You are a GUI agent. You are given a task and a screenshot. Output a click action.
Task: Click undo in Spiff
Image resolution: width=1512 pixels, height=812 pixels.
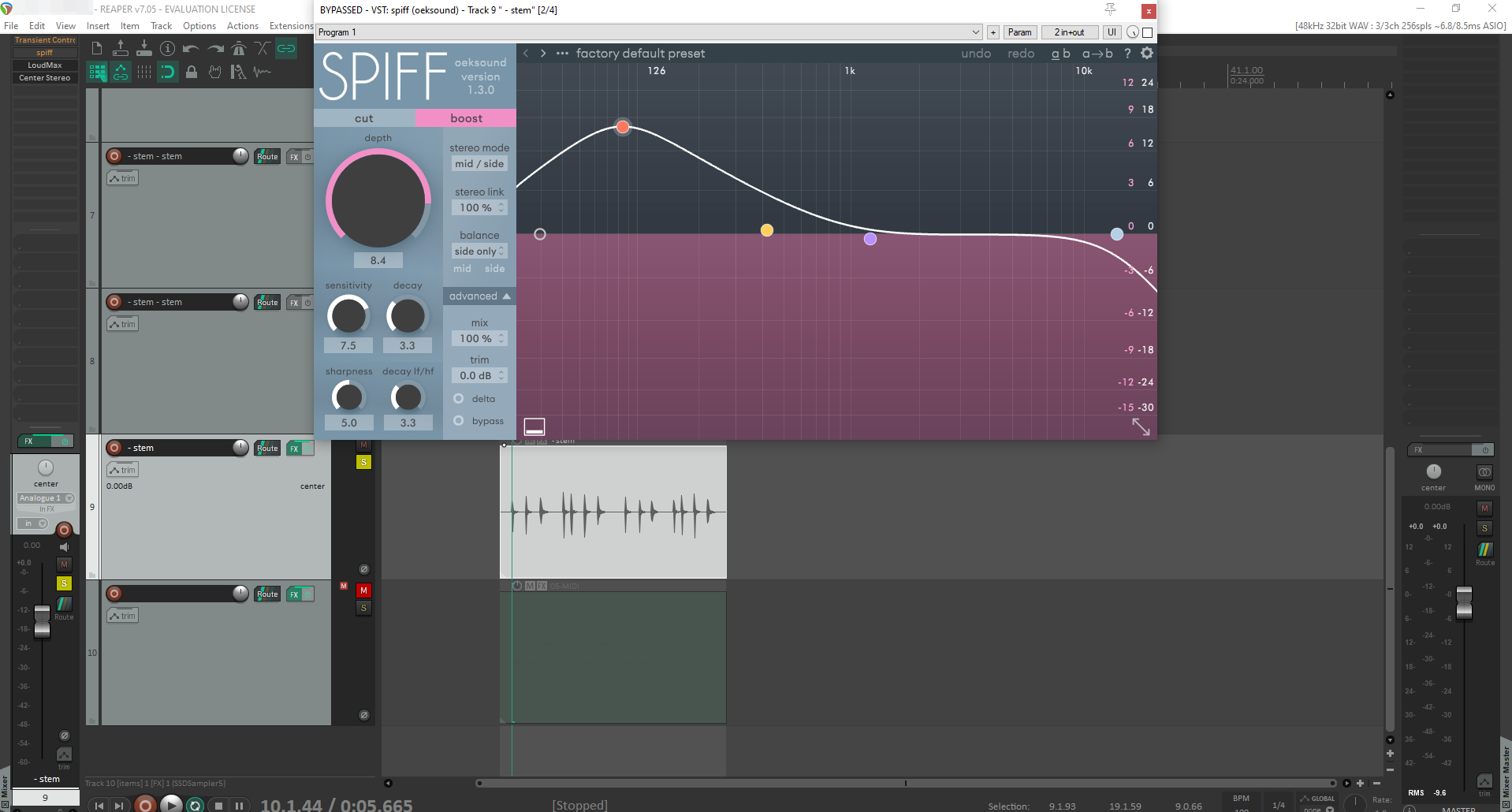(976, 54)
